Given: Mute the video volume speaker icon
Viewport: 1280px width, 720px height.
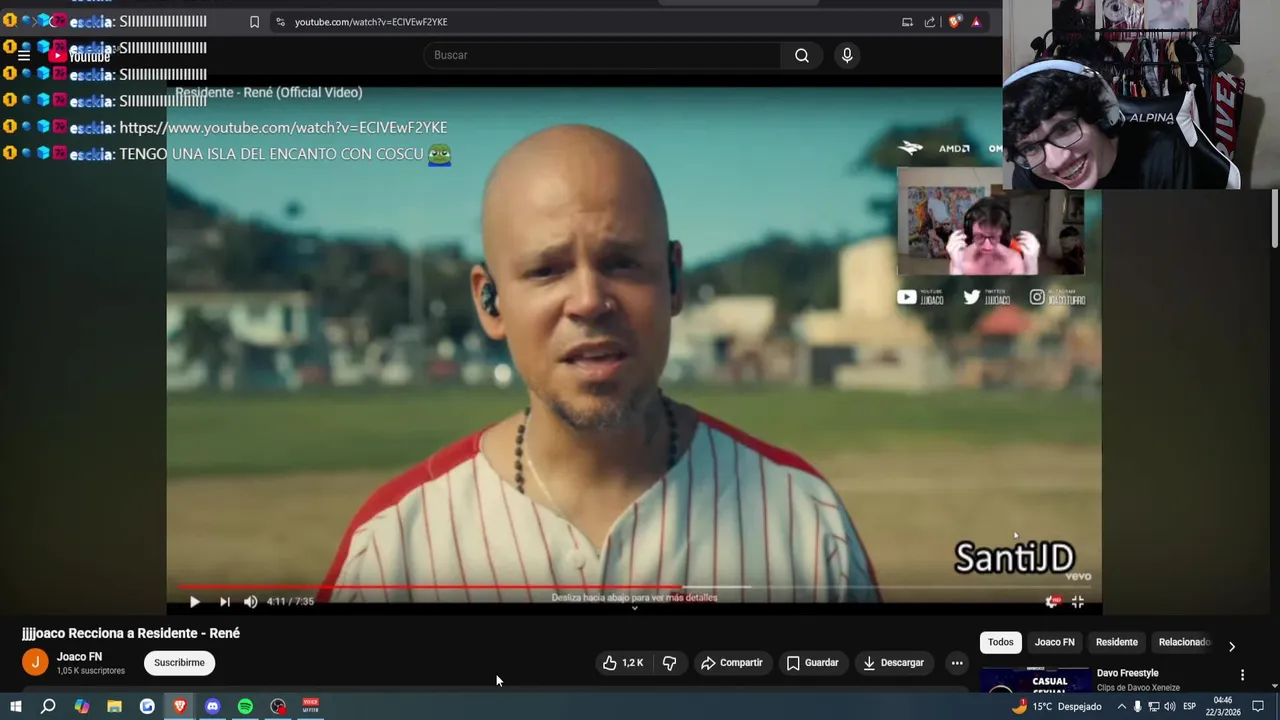Looking at the screenshot, I should tap(251, 602).
